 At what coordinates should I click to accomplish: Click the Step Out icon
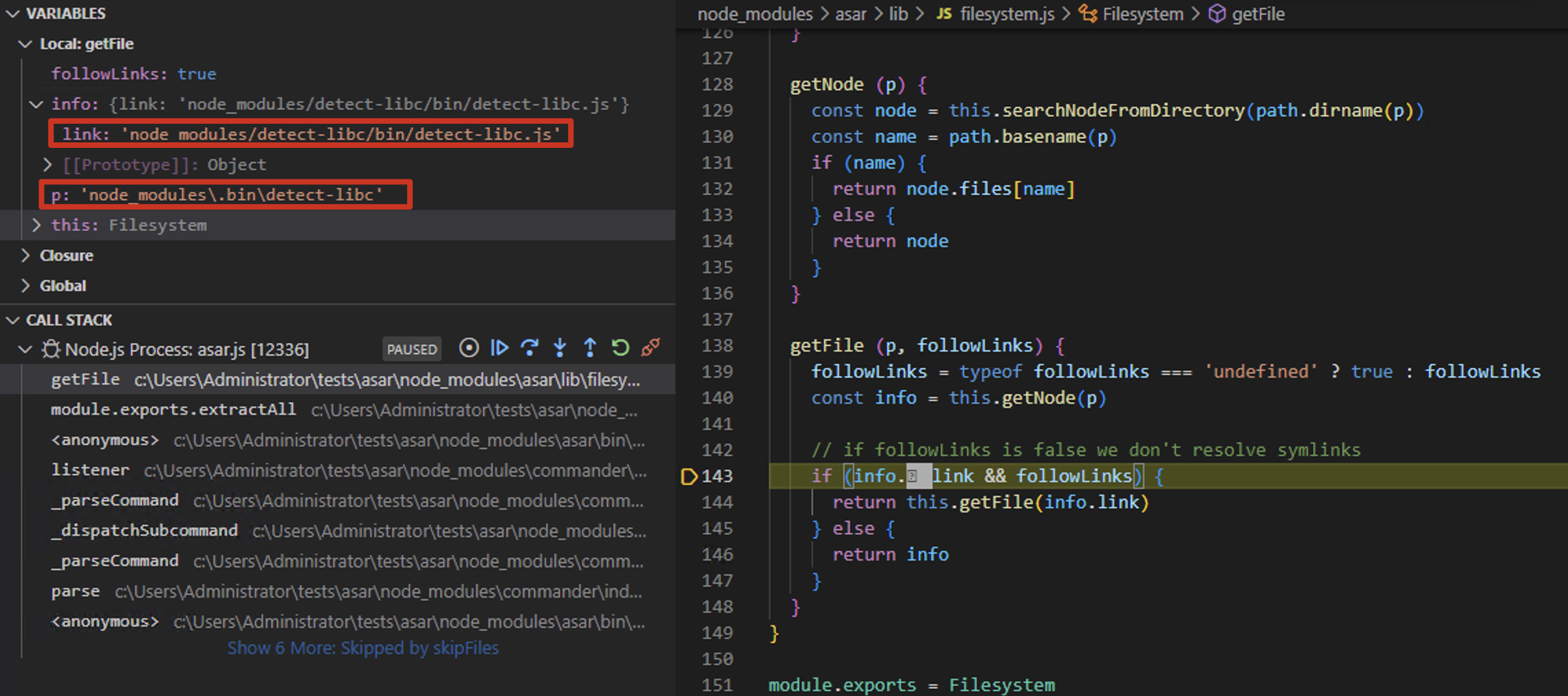(590, 348)
